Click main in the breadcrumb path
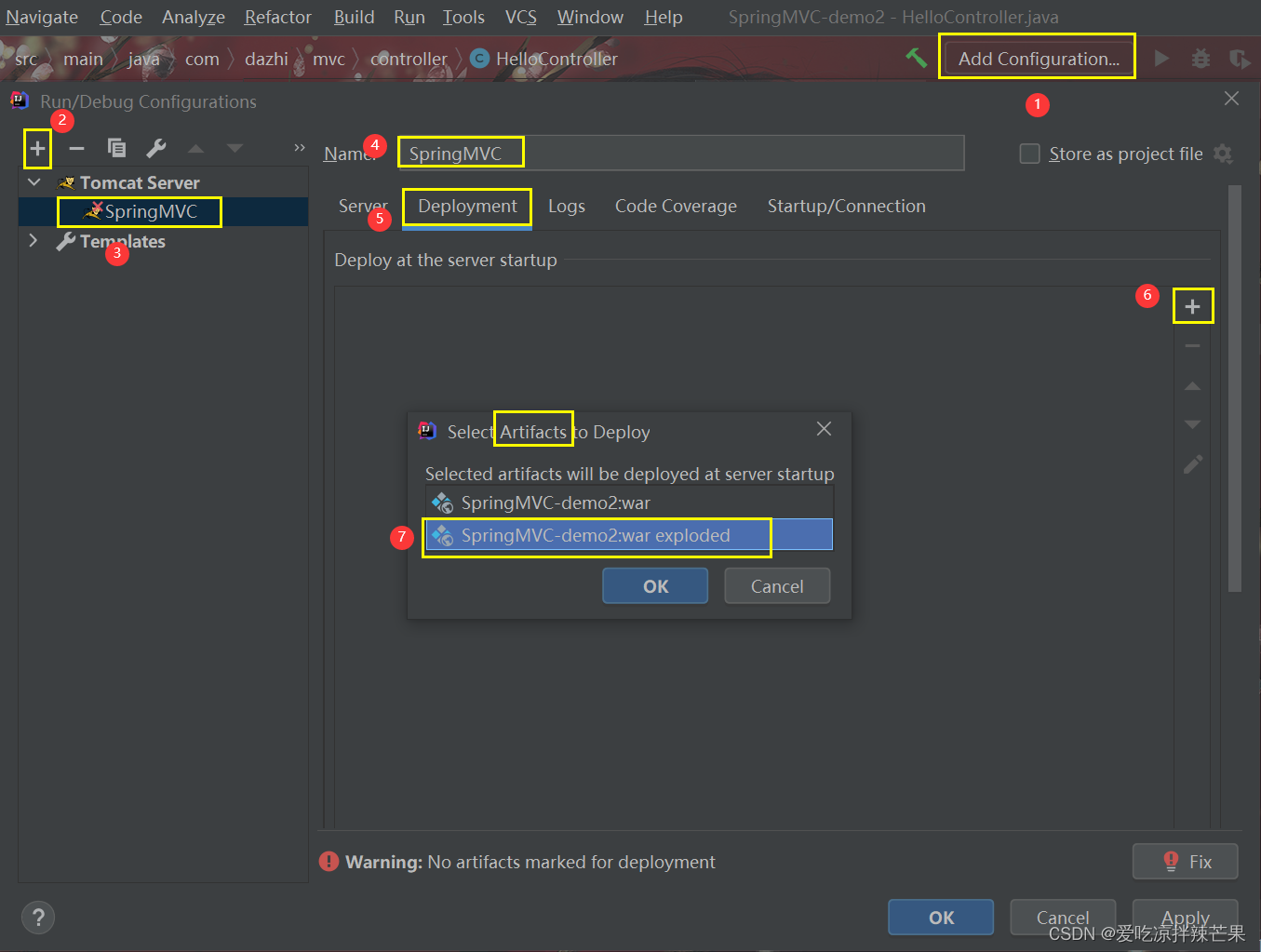Viewport: 1261px width, 952px height. 83,59
